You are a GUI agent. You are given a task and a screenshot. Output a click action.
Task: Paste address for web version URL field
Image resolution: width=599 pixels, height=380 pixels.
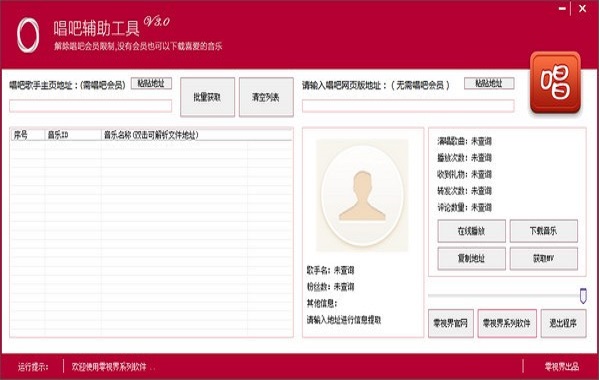click(489, 83)
